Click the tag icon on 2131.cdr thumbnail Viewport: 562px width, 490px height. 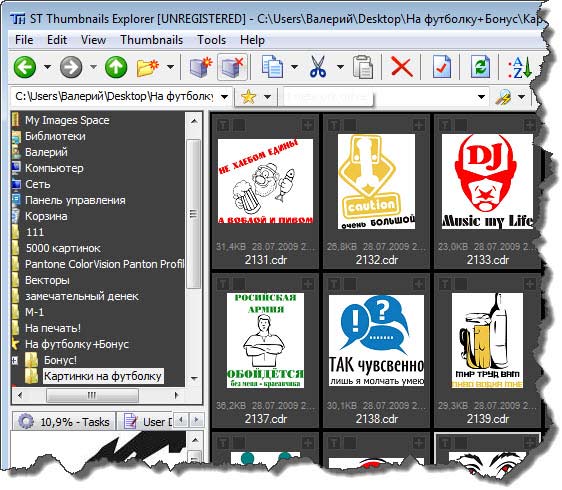(x=223, y=125)
